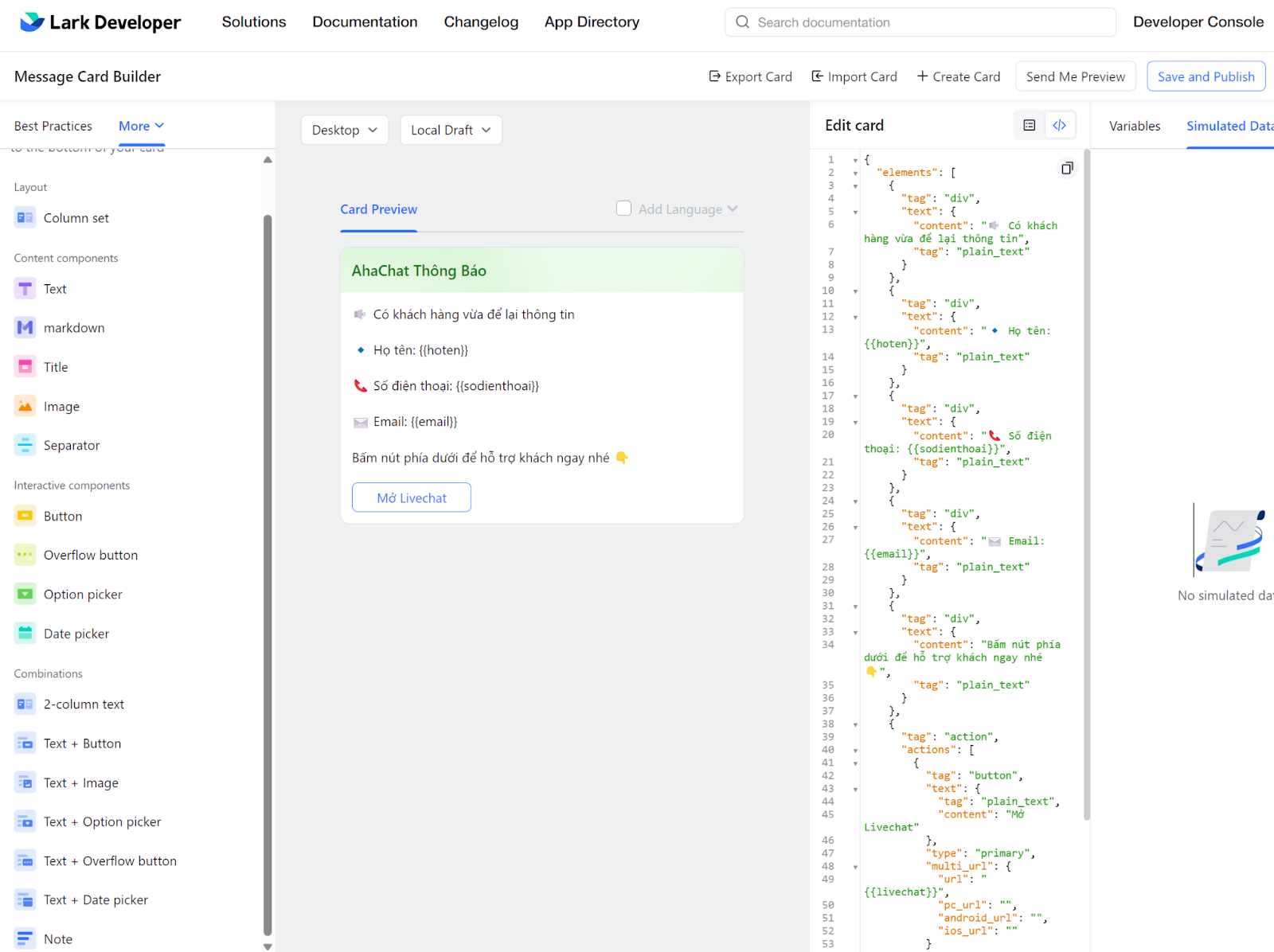Open App Directory

tap(592, 22)
